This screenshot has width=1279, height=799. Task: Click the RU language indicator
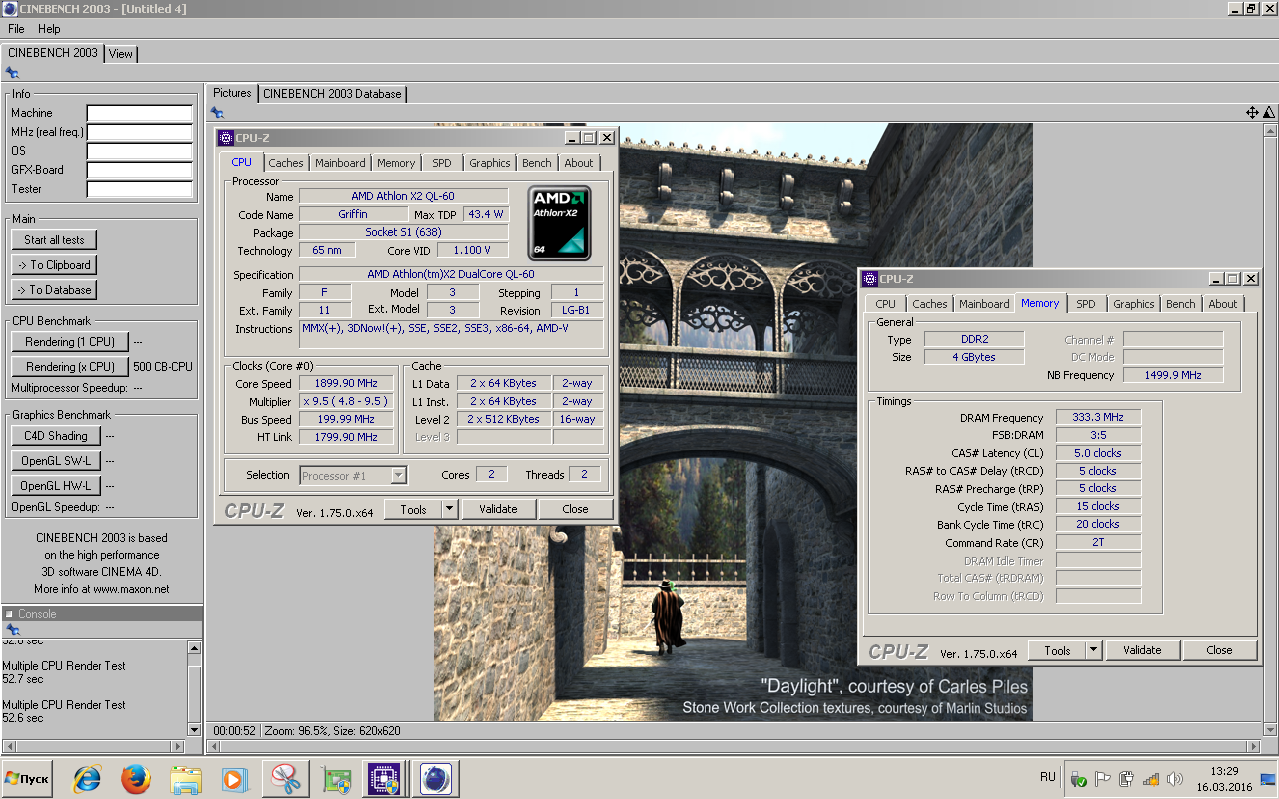point(1048,777)
